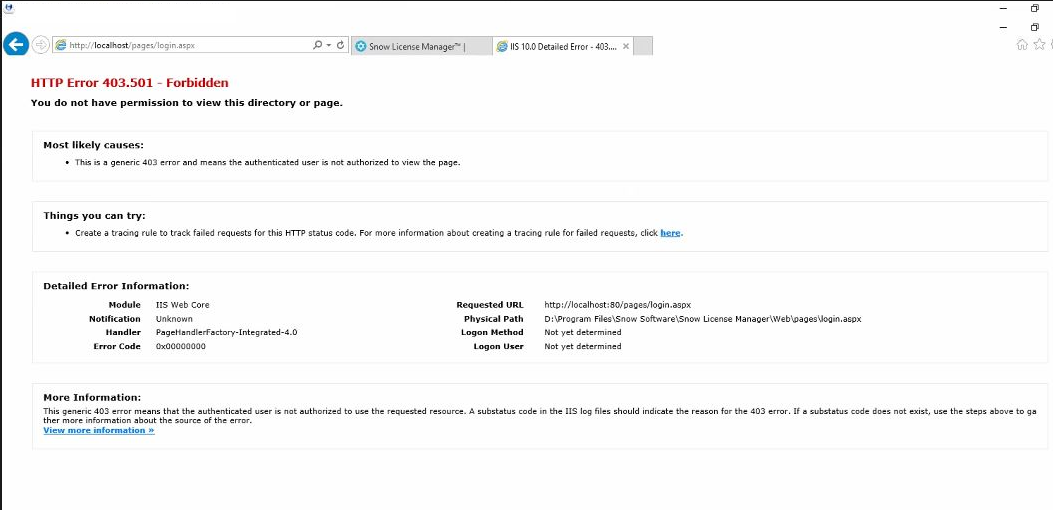Open the address bar autocomplete dropdown arrow
This screenshot has width=1053, height=510.
(x=328, y=45)
